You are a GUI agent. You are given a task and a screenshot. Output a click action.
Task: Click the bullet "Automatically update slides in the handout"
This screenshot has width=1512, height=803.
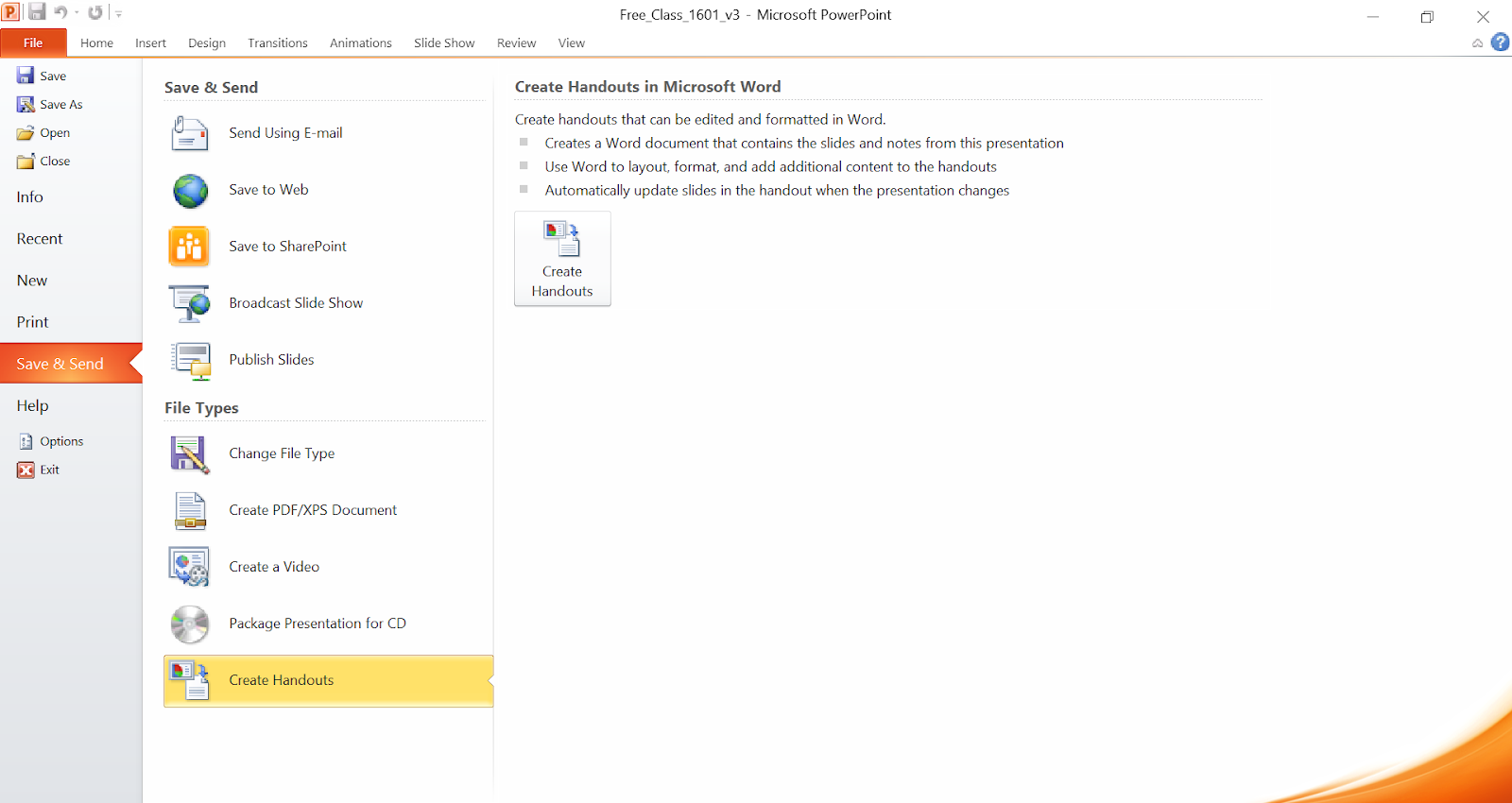[777, 191]
